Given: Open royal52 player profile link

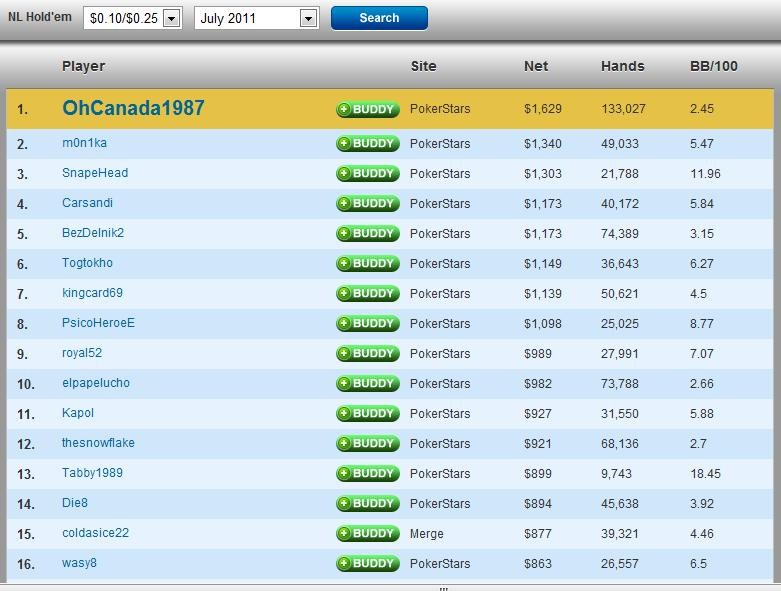Looking at the screenshot, I should (x=82, y=353).
